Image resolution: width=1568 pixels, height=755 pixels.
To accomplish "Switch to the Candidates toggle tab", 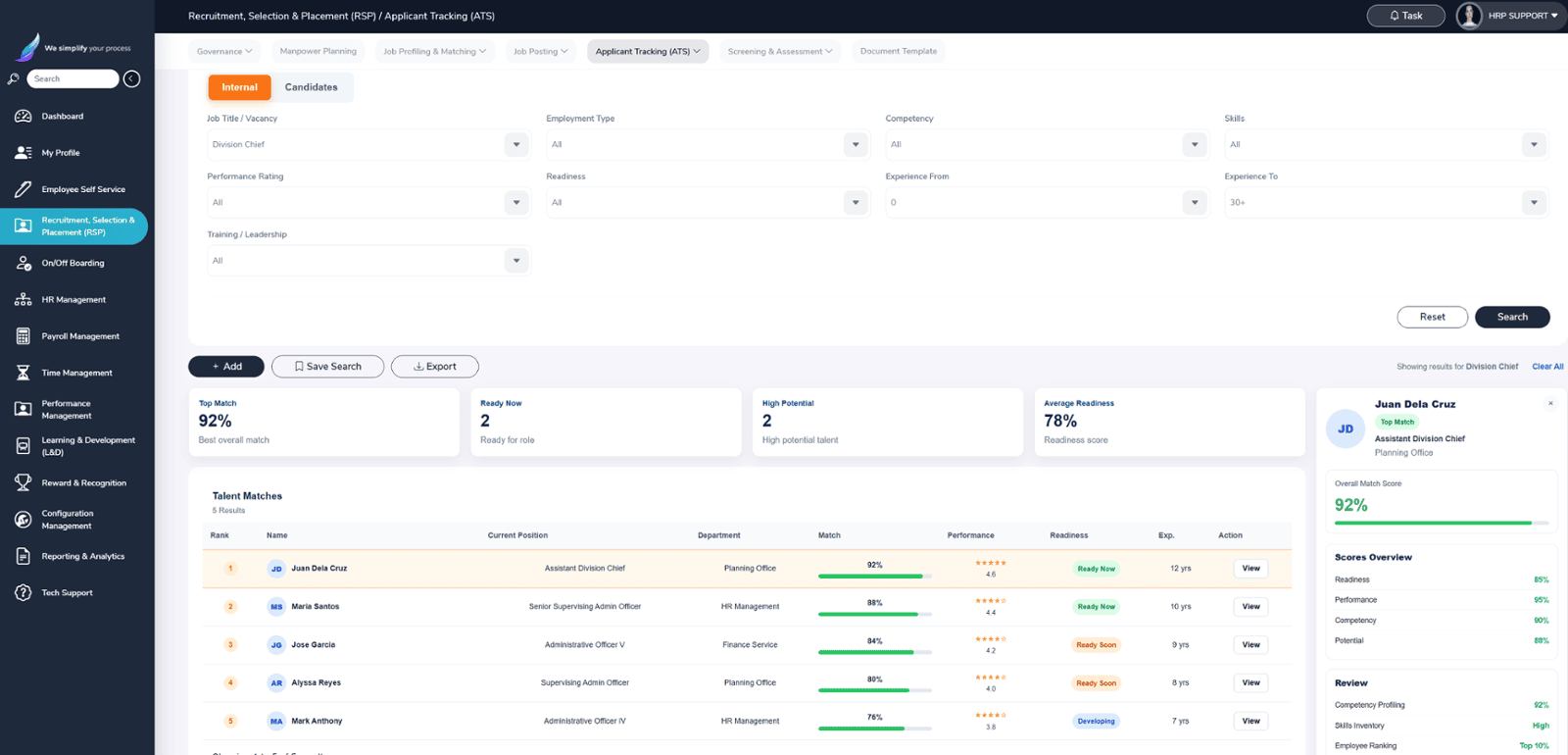I will click(x=312, y=87).
